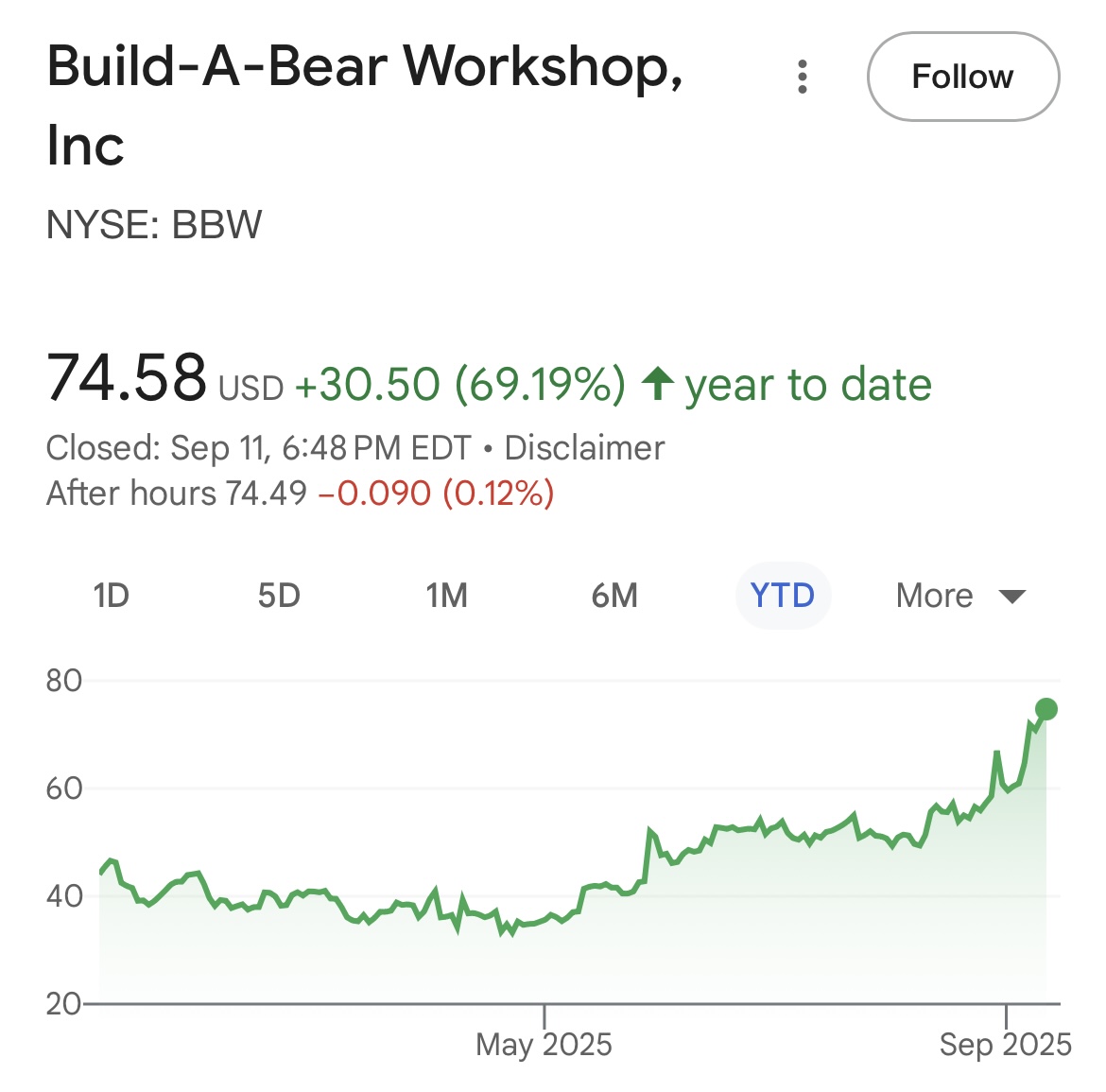The width and height of the screenshot is (1106, 1092).
Task: Click the Sep 2025 axis marker
Action: 1006,1044
